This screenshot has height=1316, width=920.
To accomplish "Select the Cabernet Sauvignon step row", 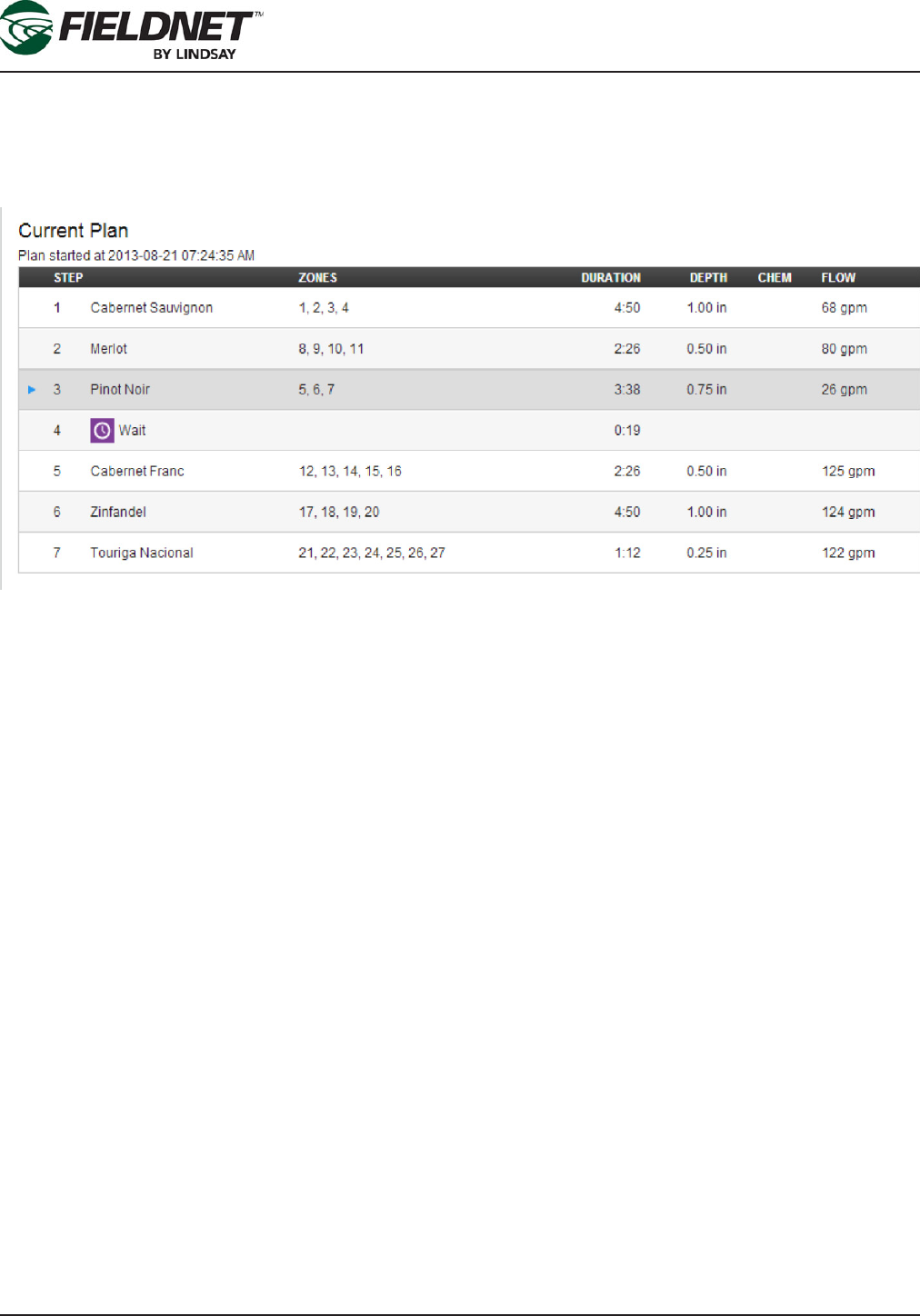I will point(151,308).
